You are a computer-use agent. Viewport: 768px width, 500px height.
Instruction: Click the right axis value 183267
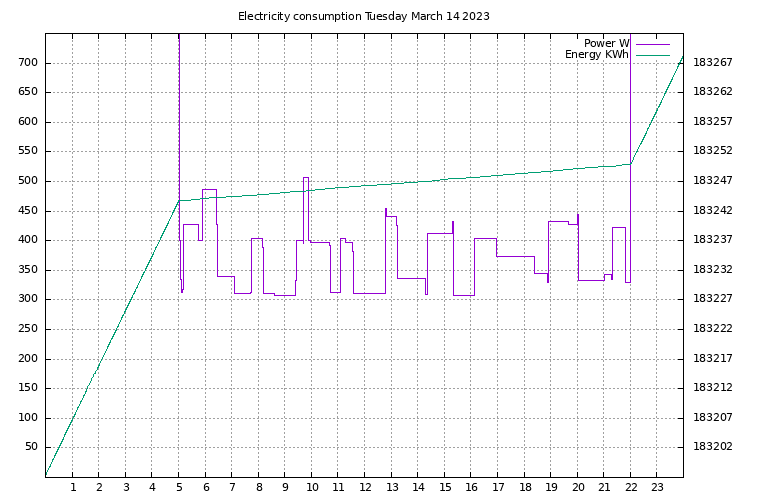tap(713, 63)
